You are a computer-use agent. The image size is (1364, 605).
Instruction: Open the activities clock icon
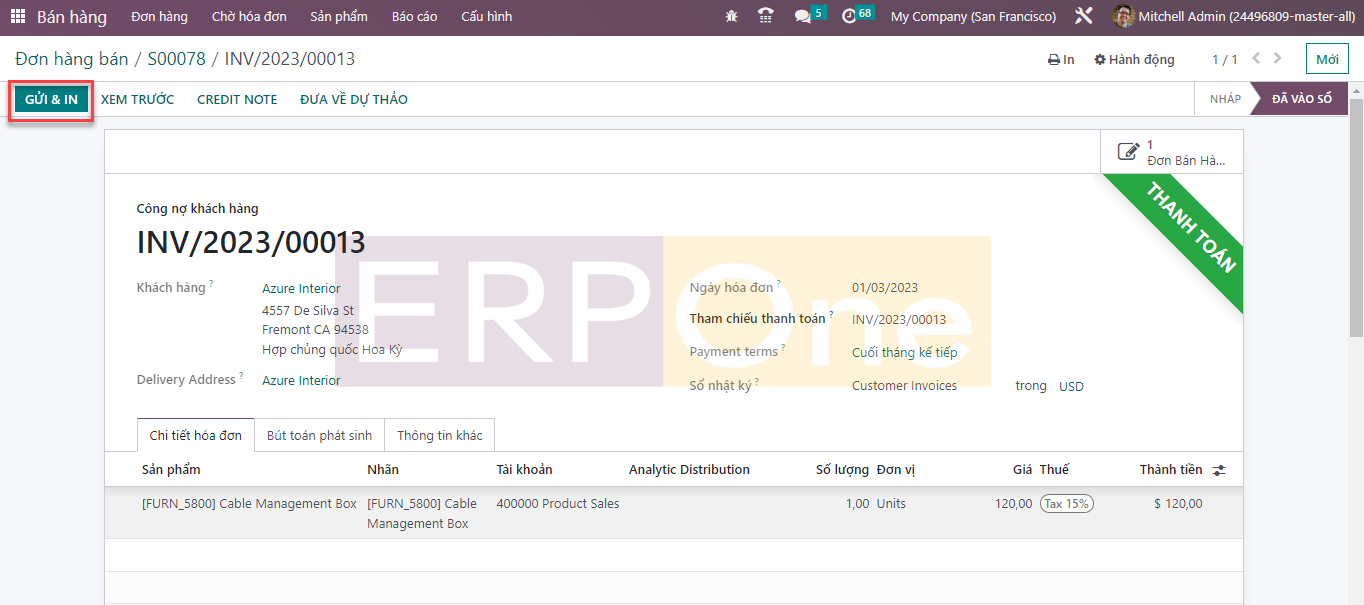(x=849, y=17)
